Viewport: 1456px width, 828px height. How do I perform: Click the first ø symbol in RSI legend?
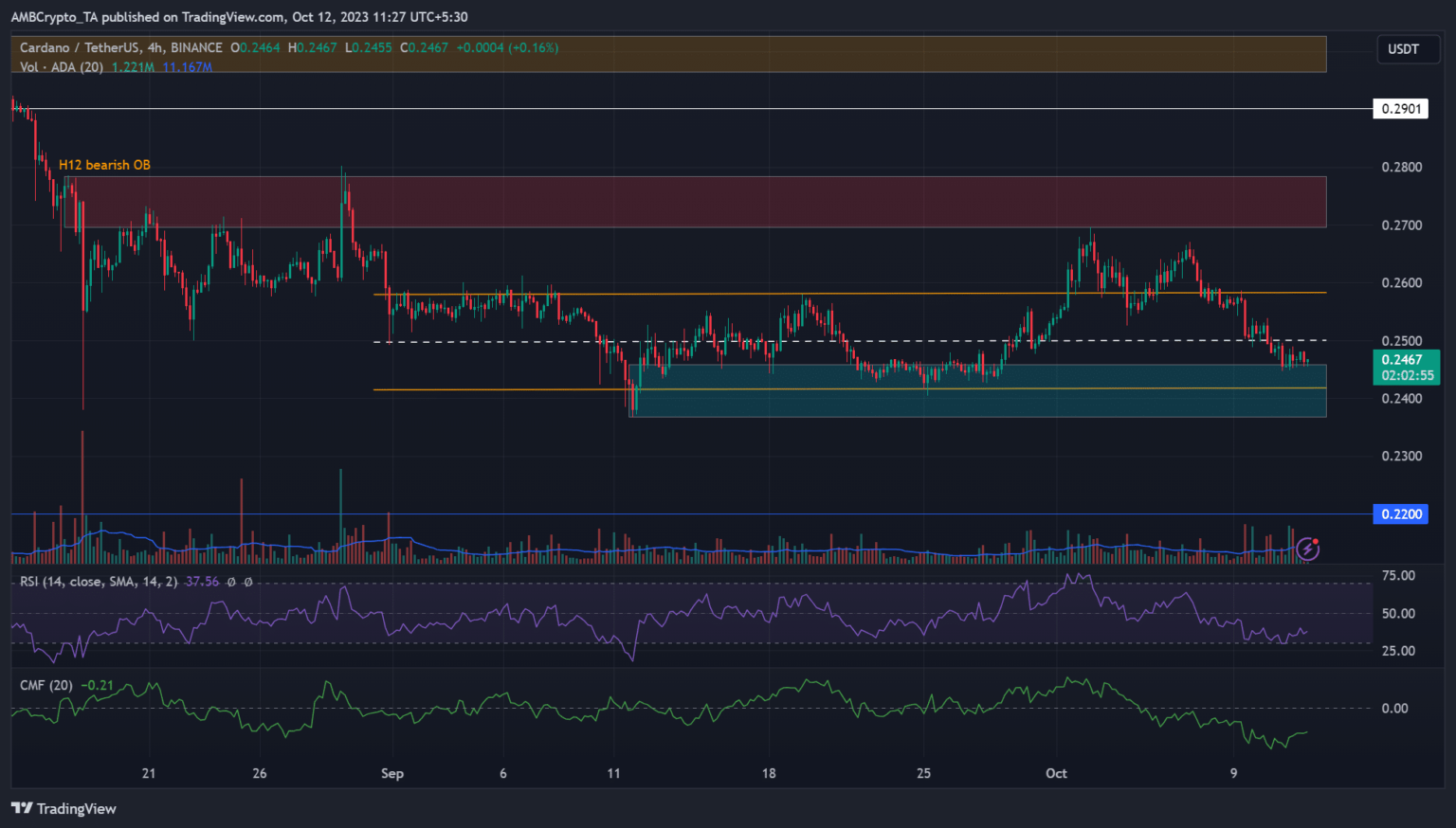click(232, 582)
